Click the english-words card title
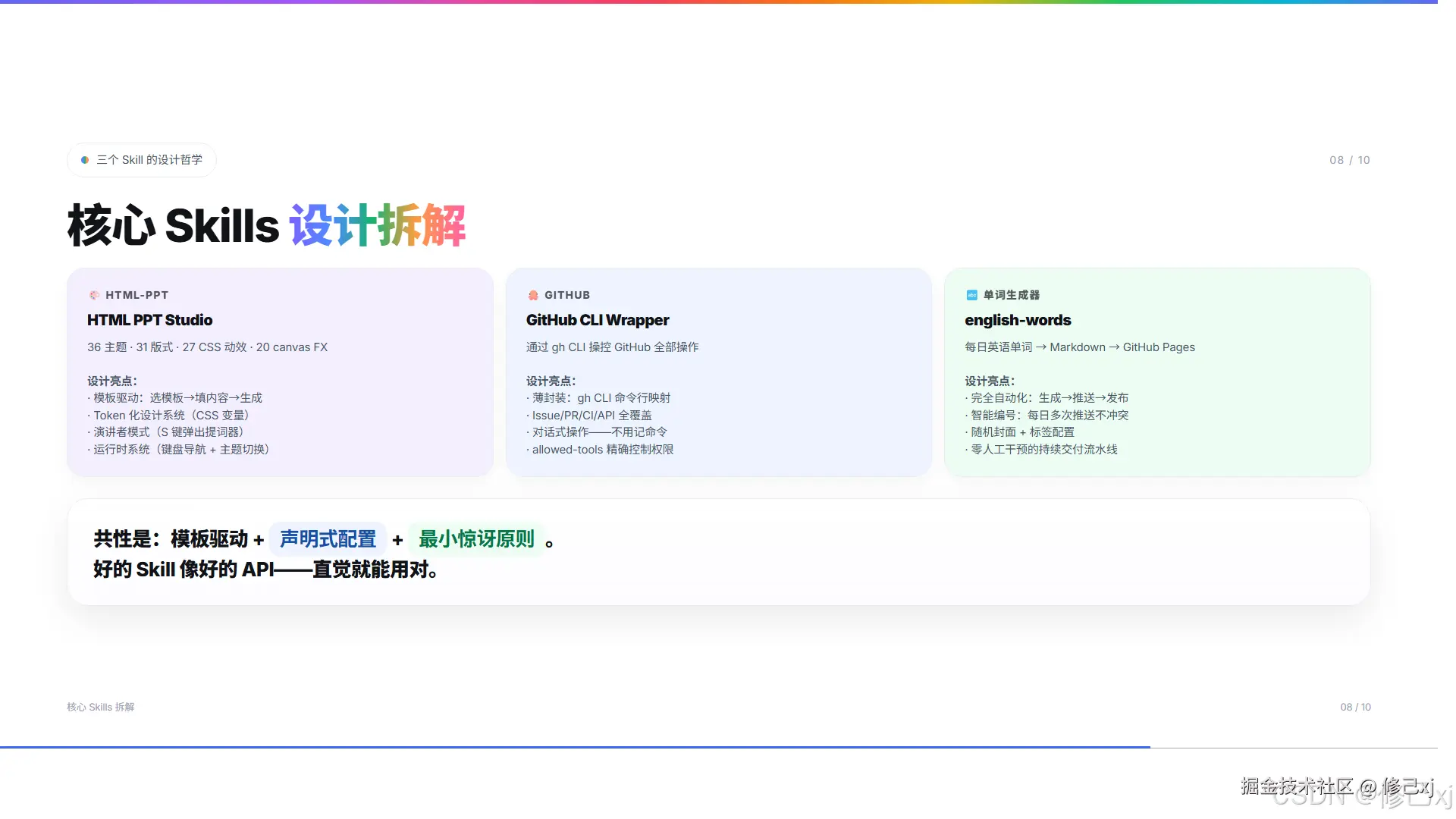This screenshot has height=819, width=1456. pyautogui.click(x=1018, y=320)
